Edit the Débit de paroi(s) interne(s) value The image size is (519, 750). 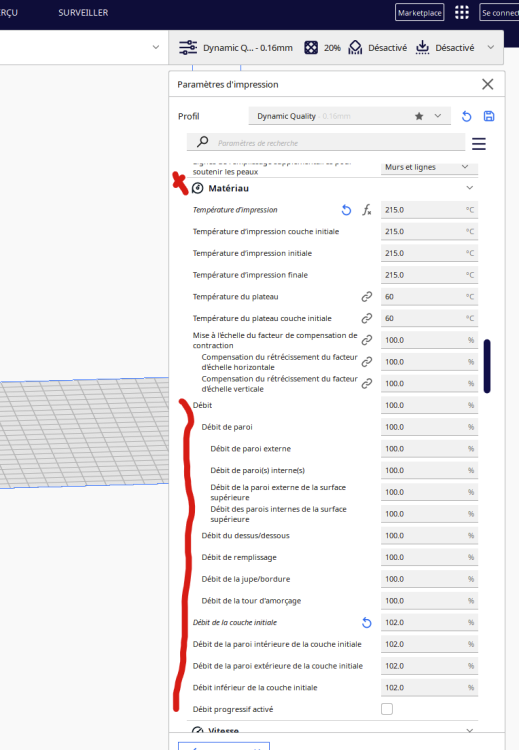[429, 470]
